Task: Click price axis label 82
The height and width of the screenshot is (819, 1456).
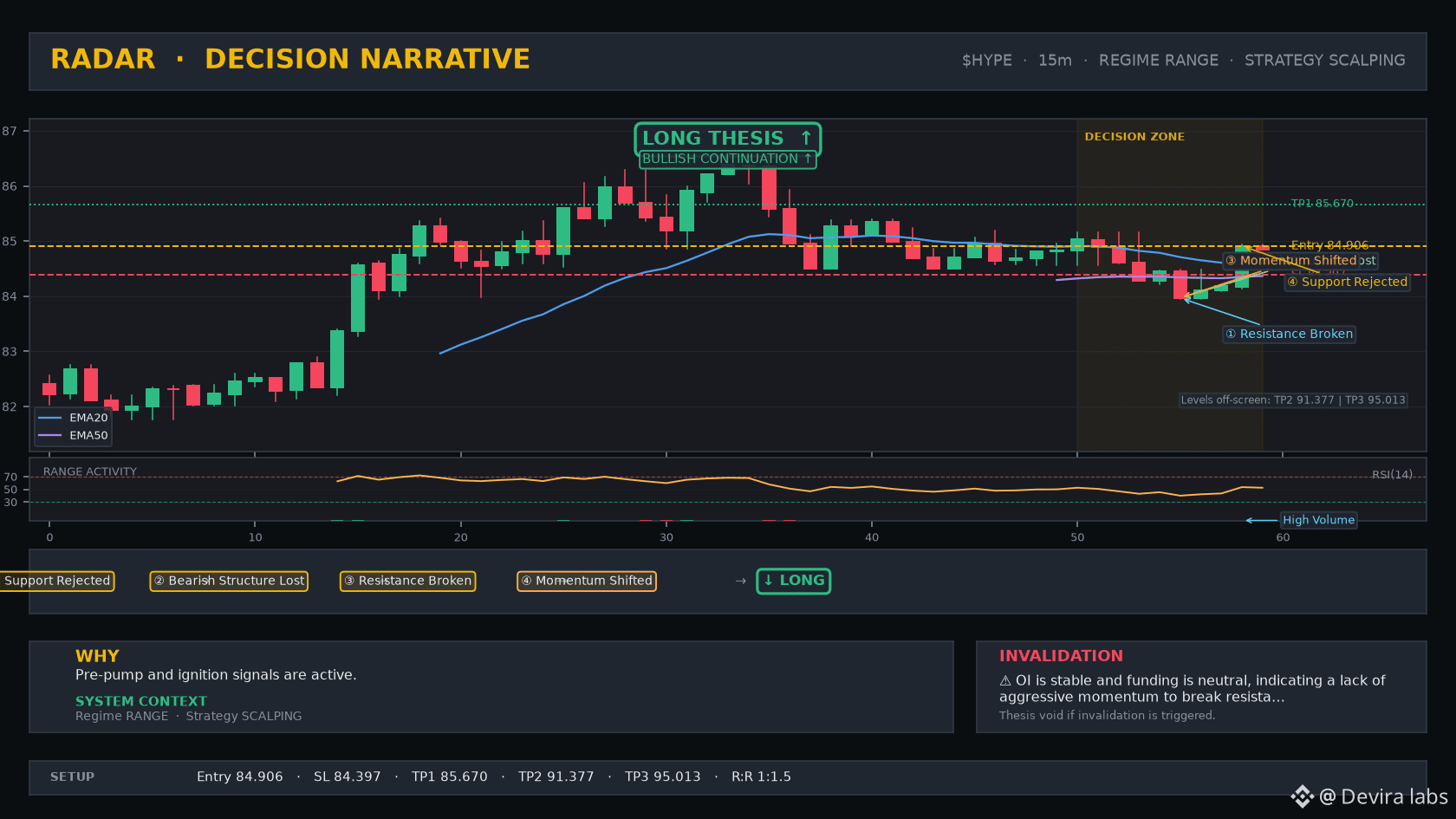Action: tap(10, 406)
